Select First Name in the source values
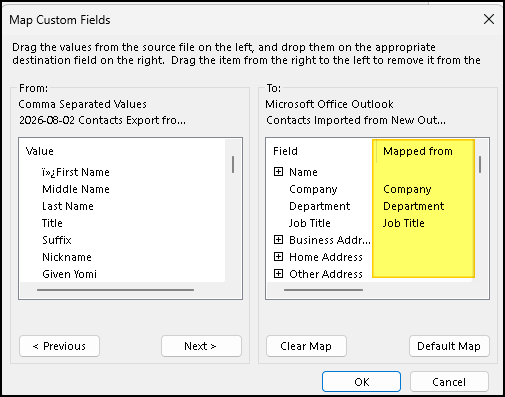505x397 pixels. (76, 172)
